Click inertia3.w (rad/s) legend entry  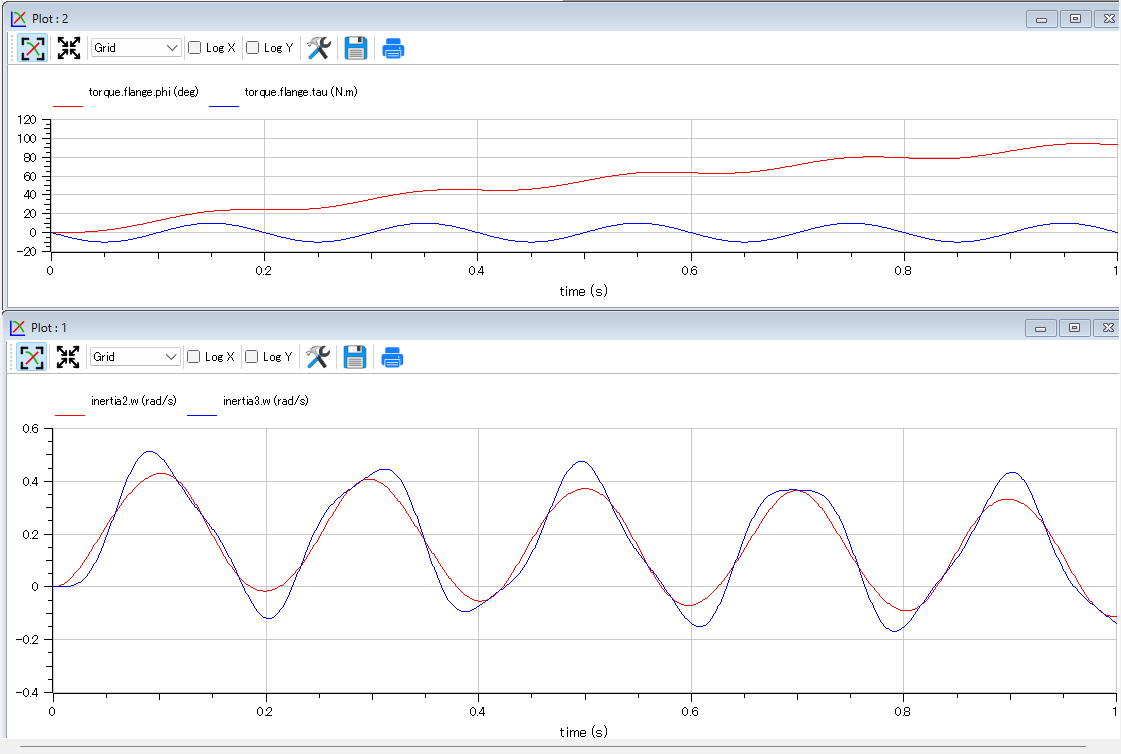[x=266, y=401]
